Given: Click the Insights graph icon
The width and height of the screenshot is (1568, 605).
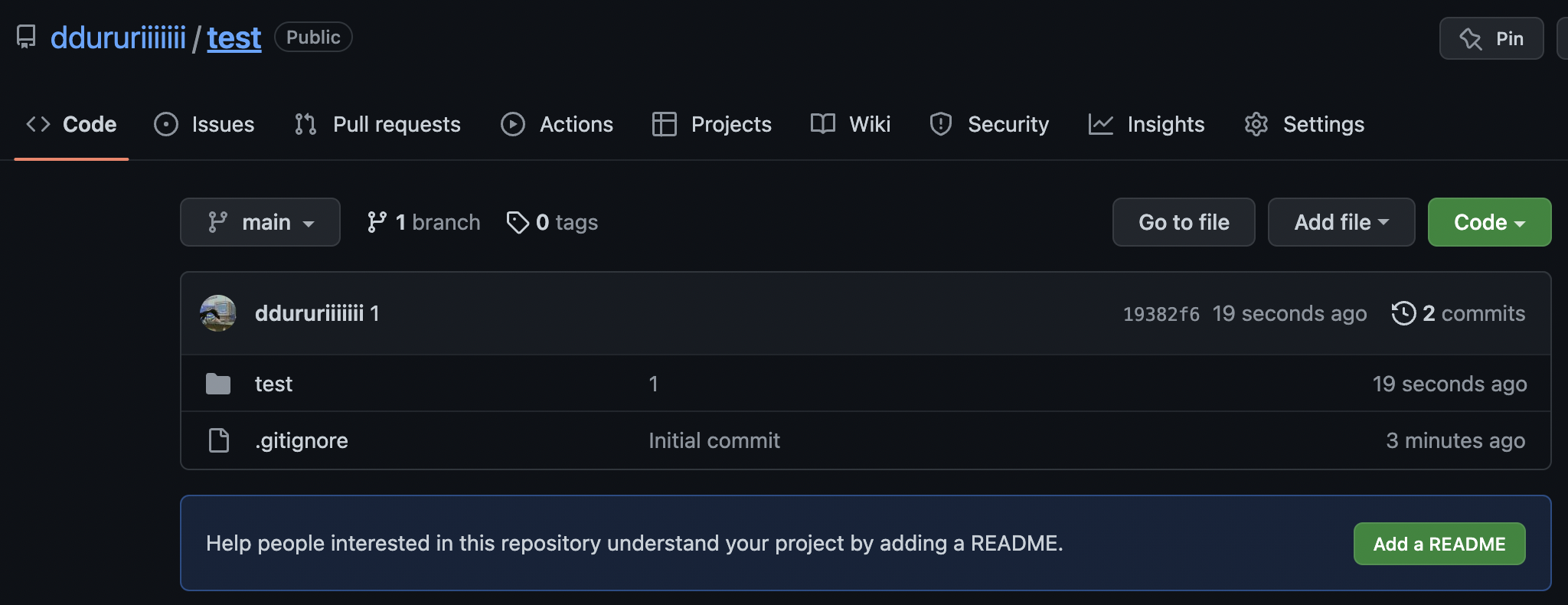Looking at the screenshot, I should [x=1101, y=124].
